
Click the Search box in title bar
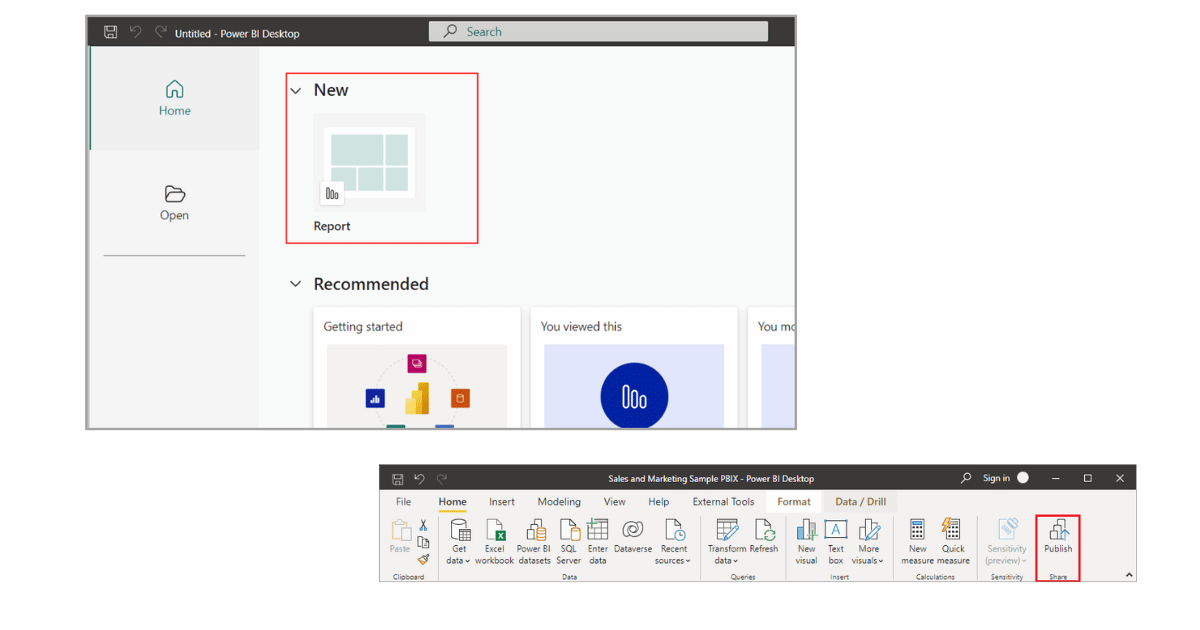tap(599, 32)
